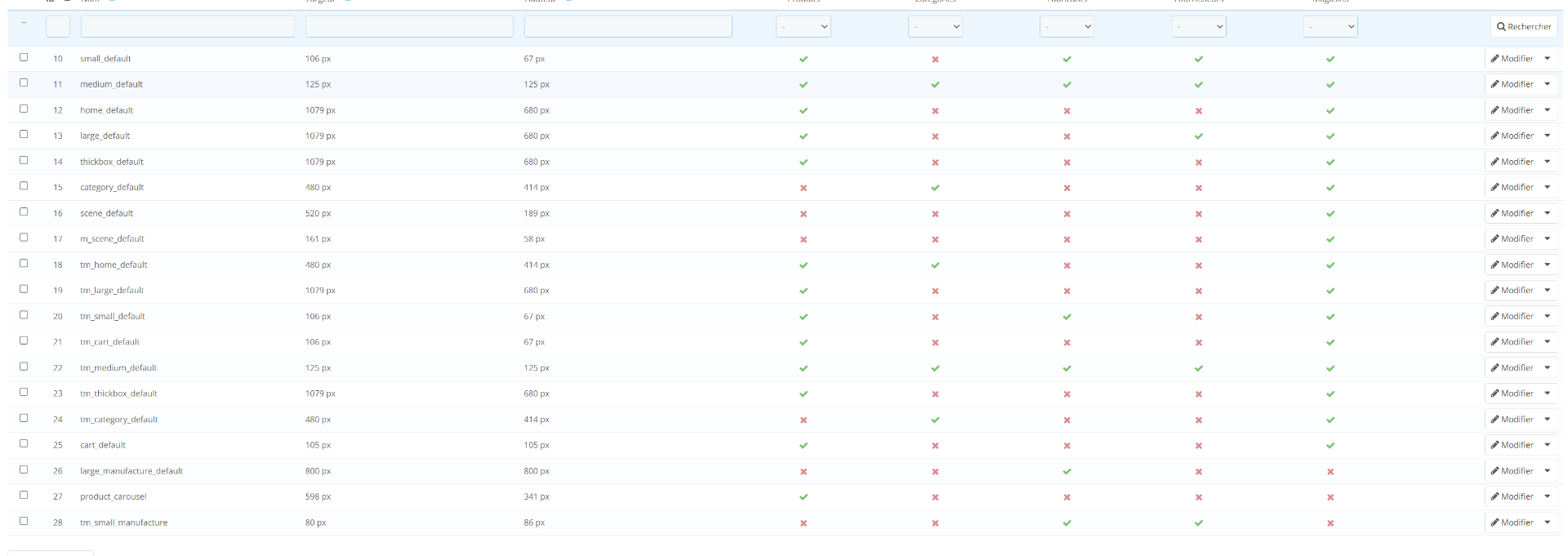The width and height of the screenshot is (1568, 556).
Task: Click the Rechercher search button
Action: coord(1524,27)
